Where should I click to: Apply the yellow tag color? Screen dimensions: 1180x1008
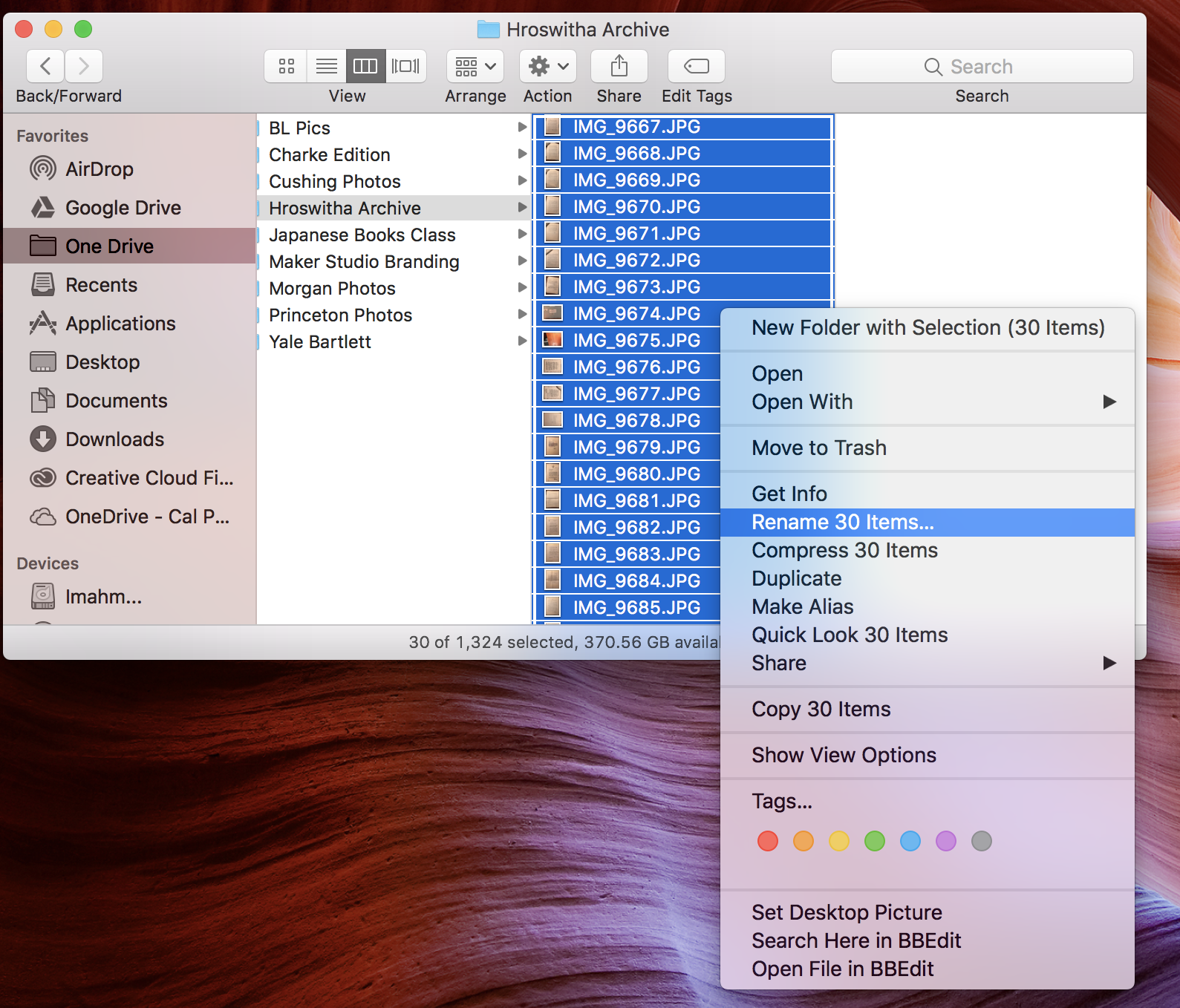(839, 841)
